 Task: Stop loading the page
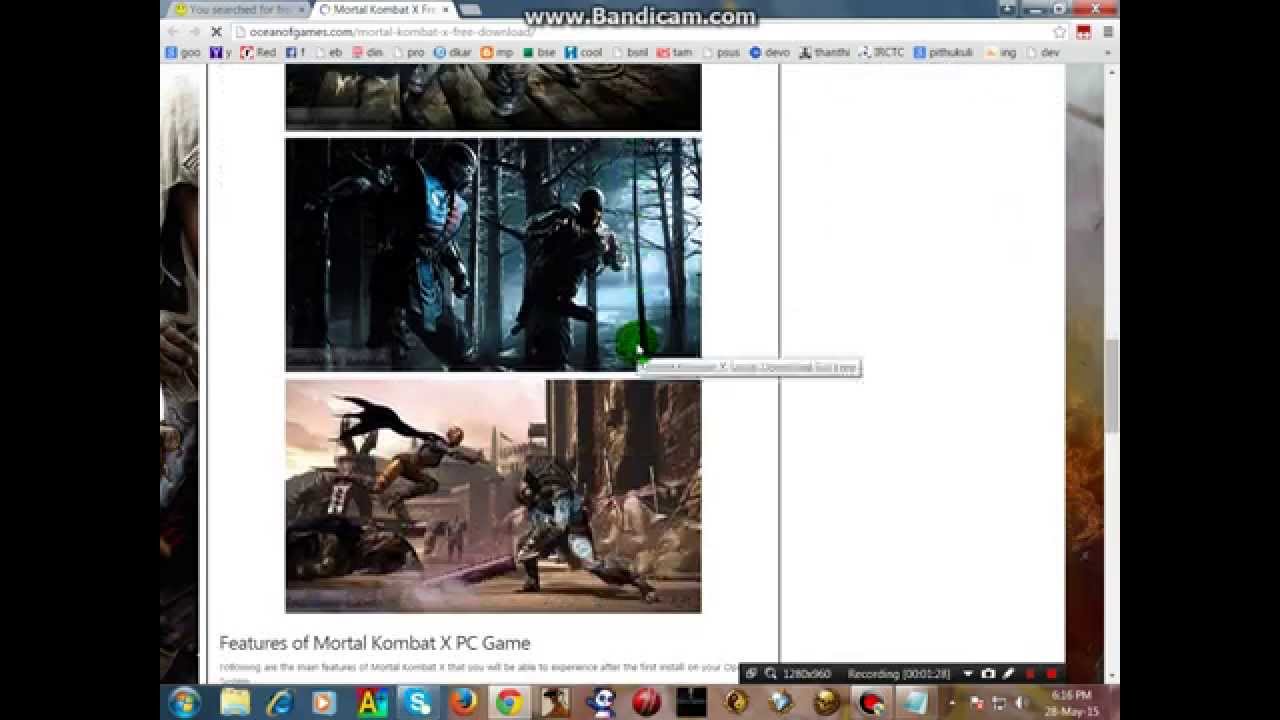coord(217,32)
